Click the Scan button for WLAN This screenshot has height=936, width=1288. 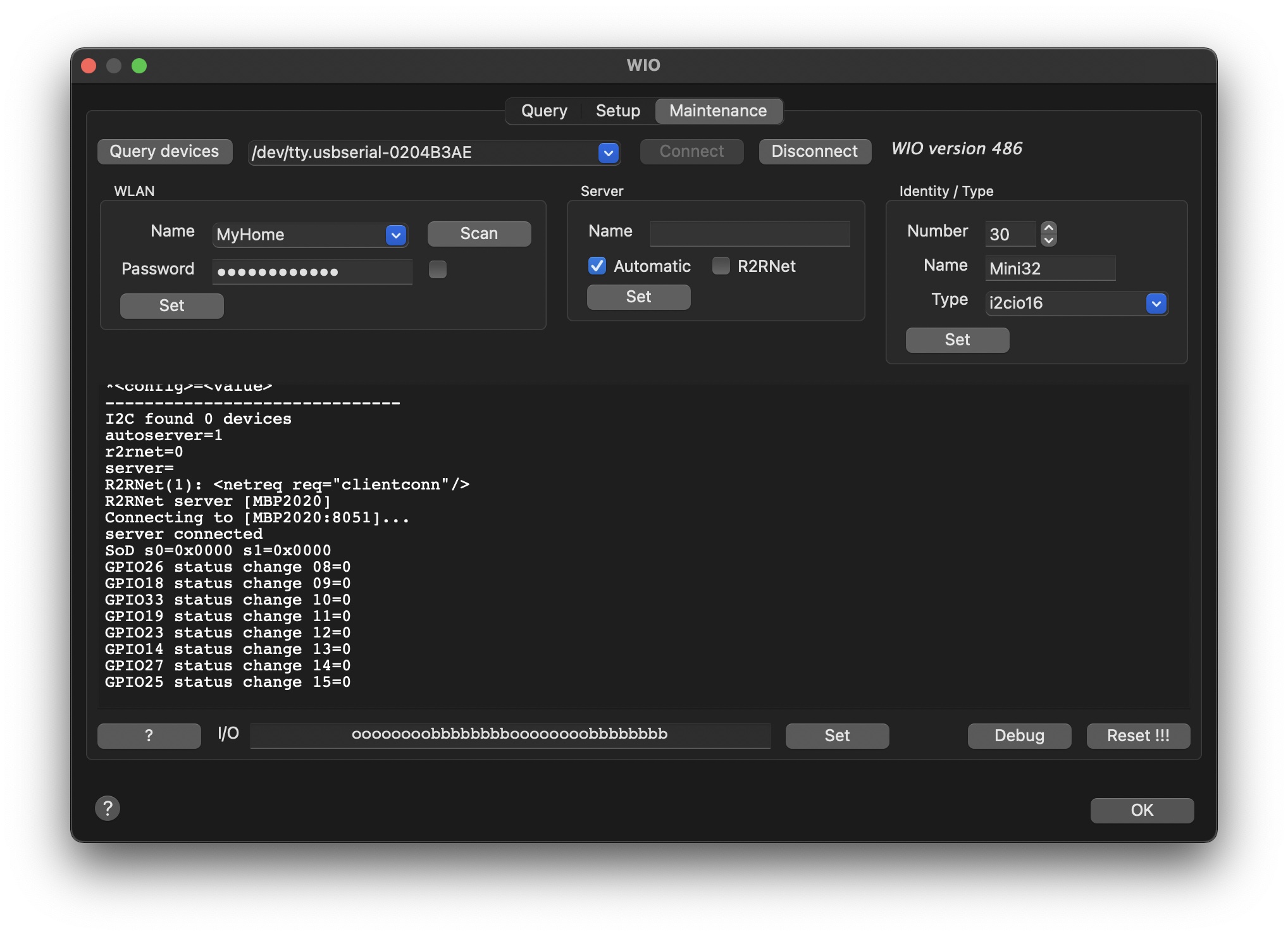pos(479,234)
